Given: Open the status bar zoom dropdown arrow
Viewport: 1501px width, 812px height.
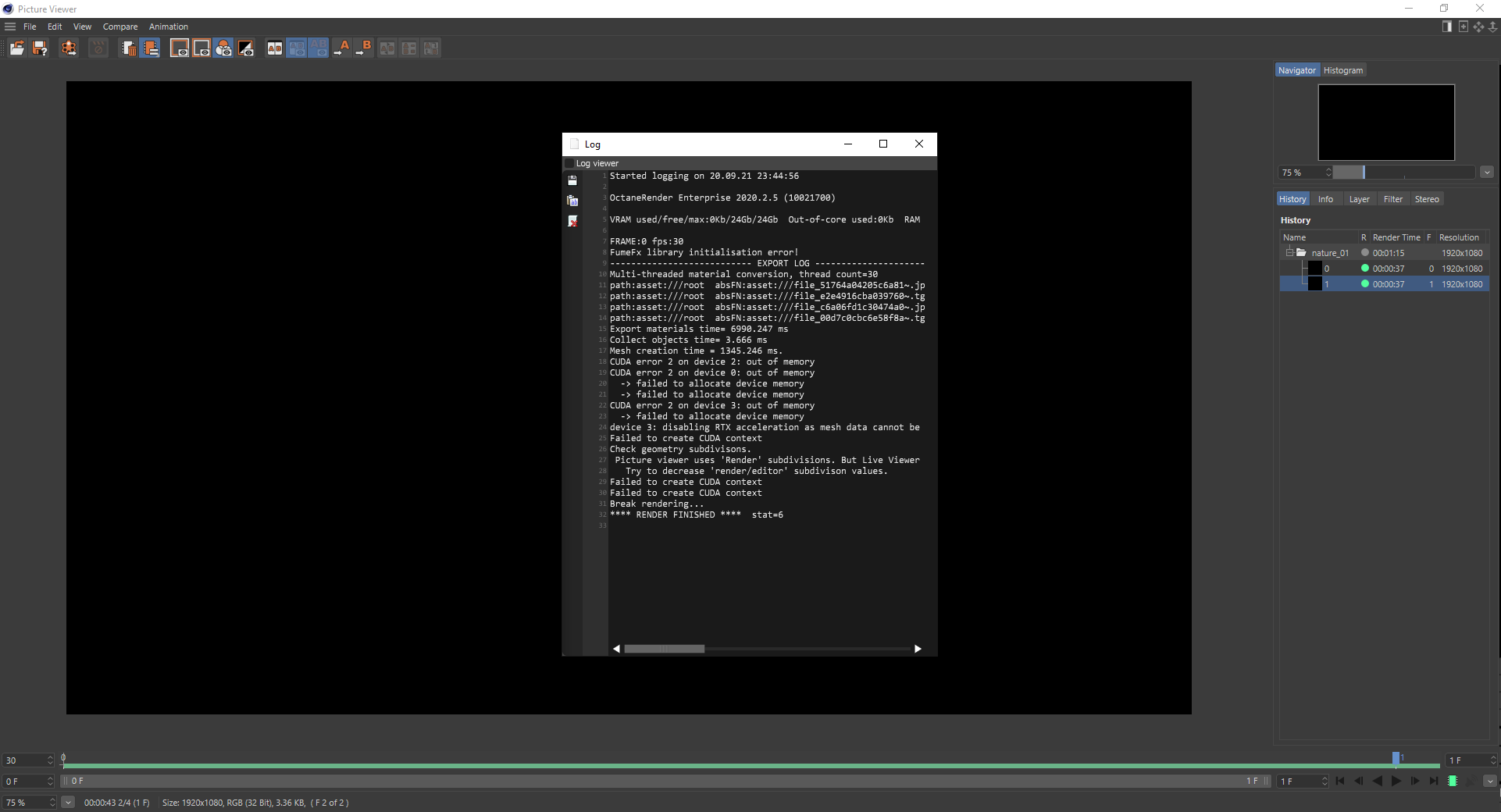Looking at the screenshot, I should [68, 803].
